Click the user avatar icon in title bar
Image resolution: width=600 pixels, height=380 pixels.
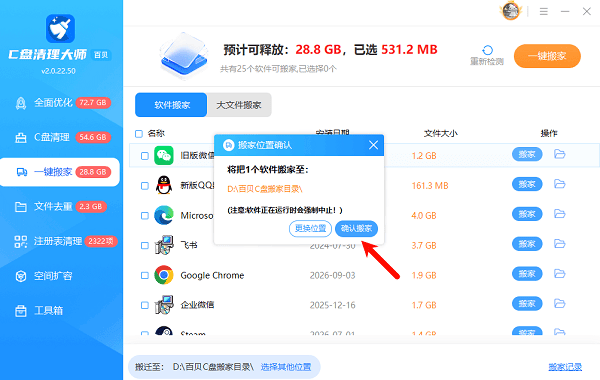coord(510,11)
